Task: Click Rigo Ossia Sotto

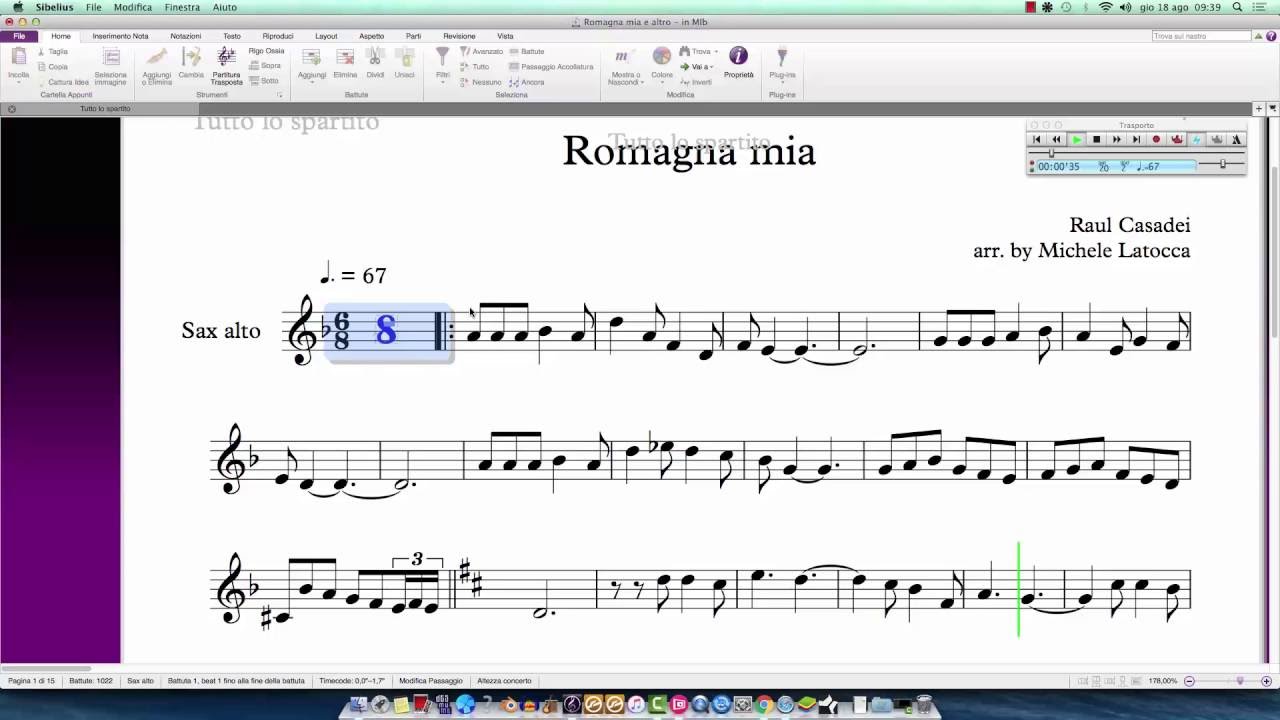Action: [265, 81]
